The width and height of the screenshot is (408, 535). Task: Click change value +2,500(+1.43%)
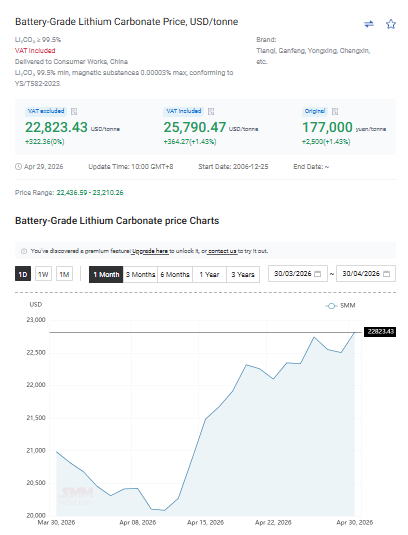click(x=326, y=142)
